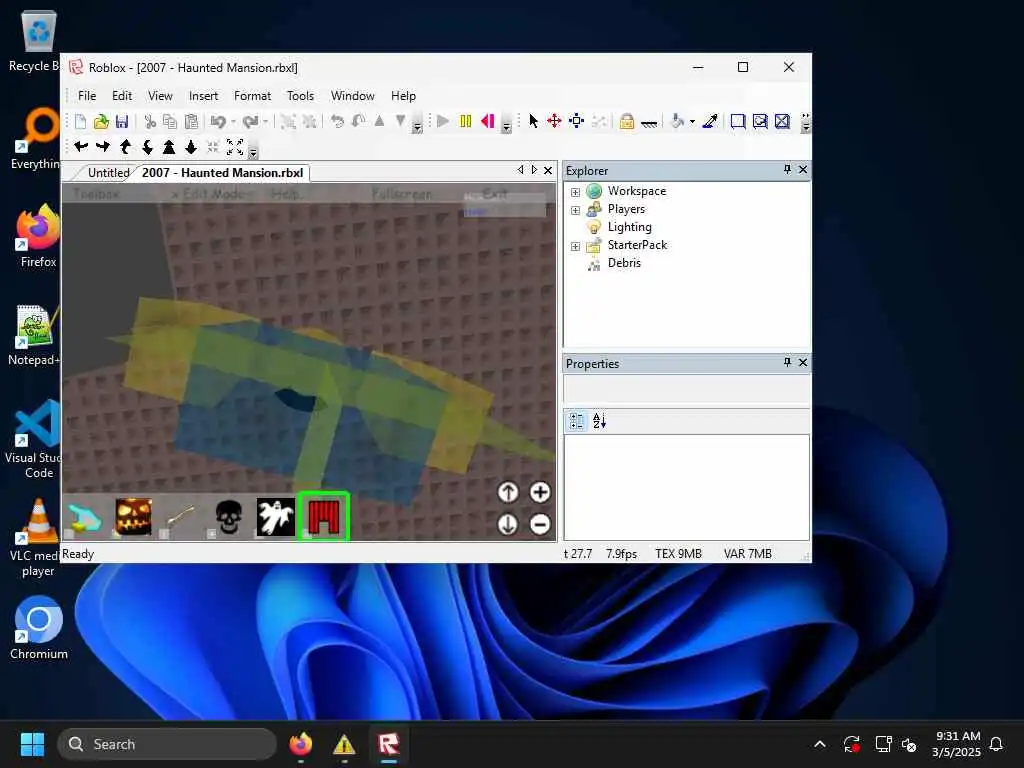Select the blue Resize handles tool

(x=576, y=121)
